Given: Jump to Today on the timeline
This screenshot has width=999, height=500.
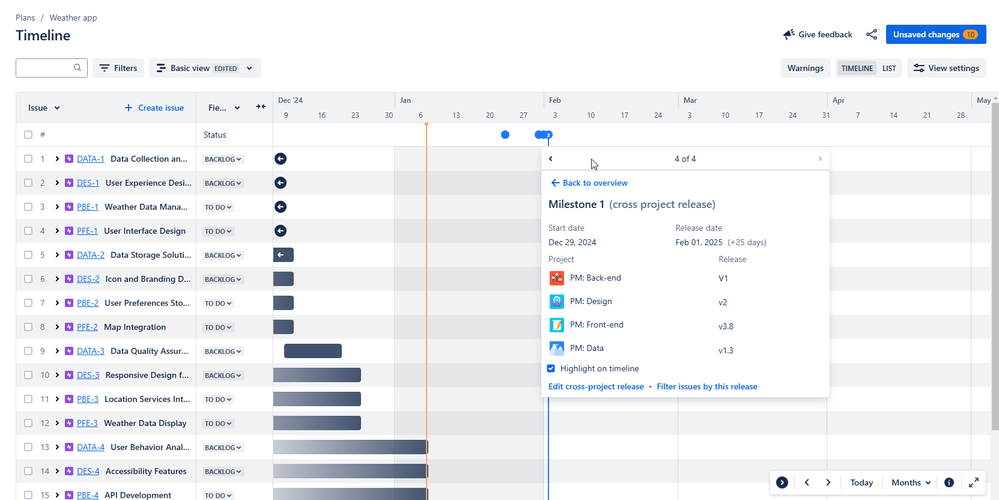Looking at the screenshot, I should tap(861, 483).
